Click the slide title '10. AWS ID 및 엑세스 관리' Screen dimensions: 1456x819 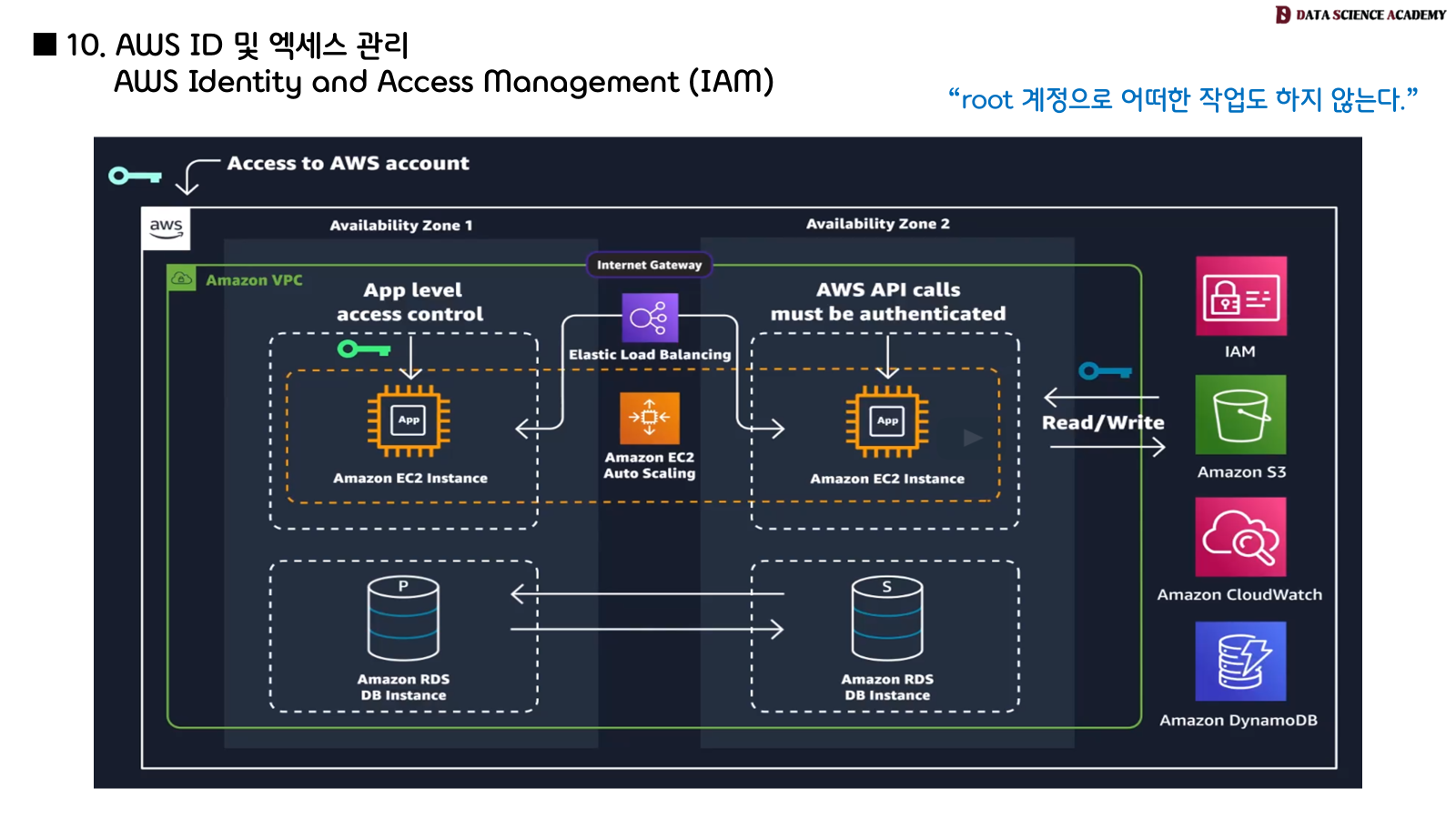(x=238, y=45)
